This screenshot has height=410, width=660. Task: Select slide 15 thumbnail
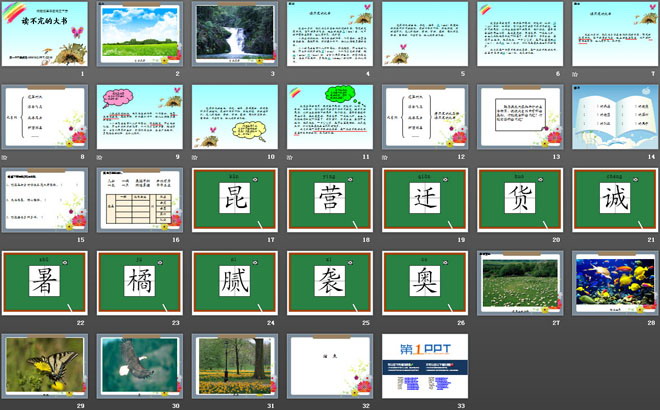click(x=45, y=200)
